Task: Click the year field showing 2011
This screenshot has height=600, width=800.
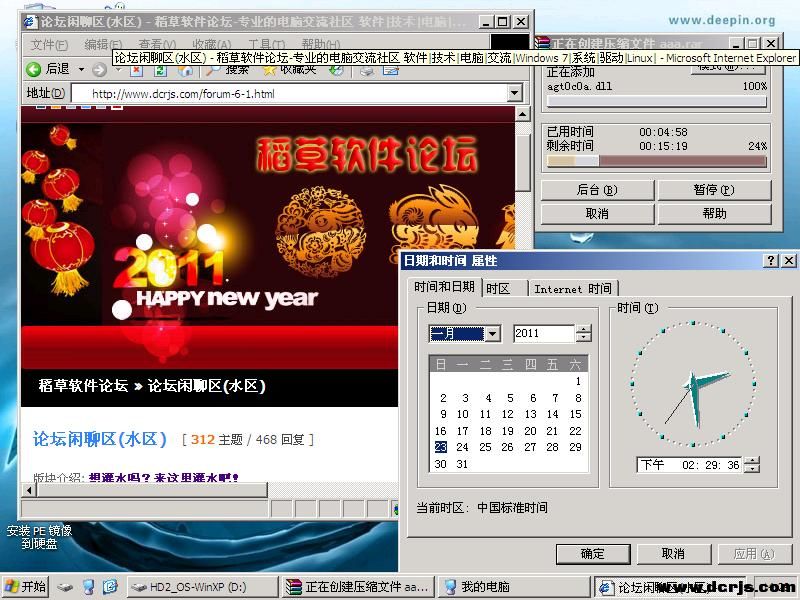Action: tap(543, 334)
